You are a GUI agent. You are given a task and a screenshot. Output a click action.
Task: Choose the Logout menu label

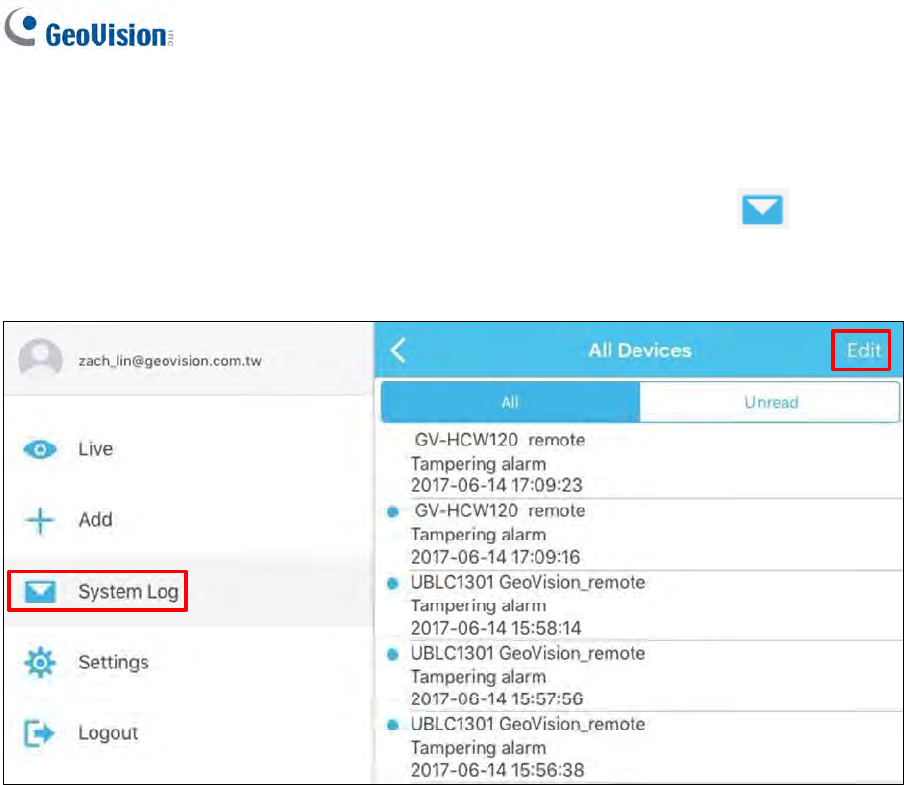tap(108, 733)
